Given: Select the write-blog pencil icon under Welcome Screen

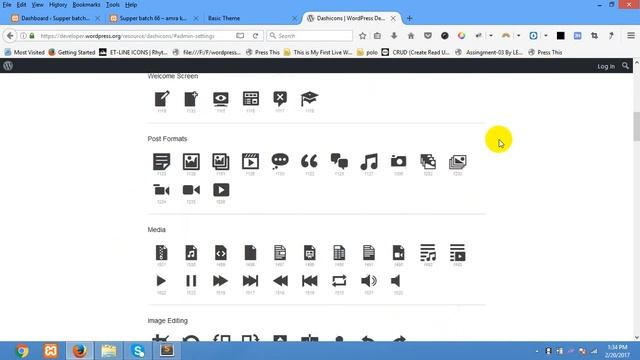Looking at the screenshot, I should 162,99.
